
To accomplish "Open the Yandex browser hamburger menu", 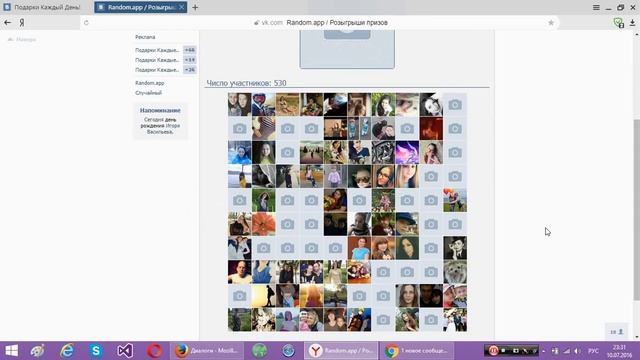I will tap(596, 7).
